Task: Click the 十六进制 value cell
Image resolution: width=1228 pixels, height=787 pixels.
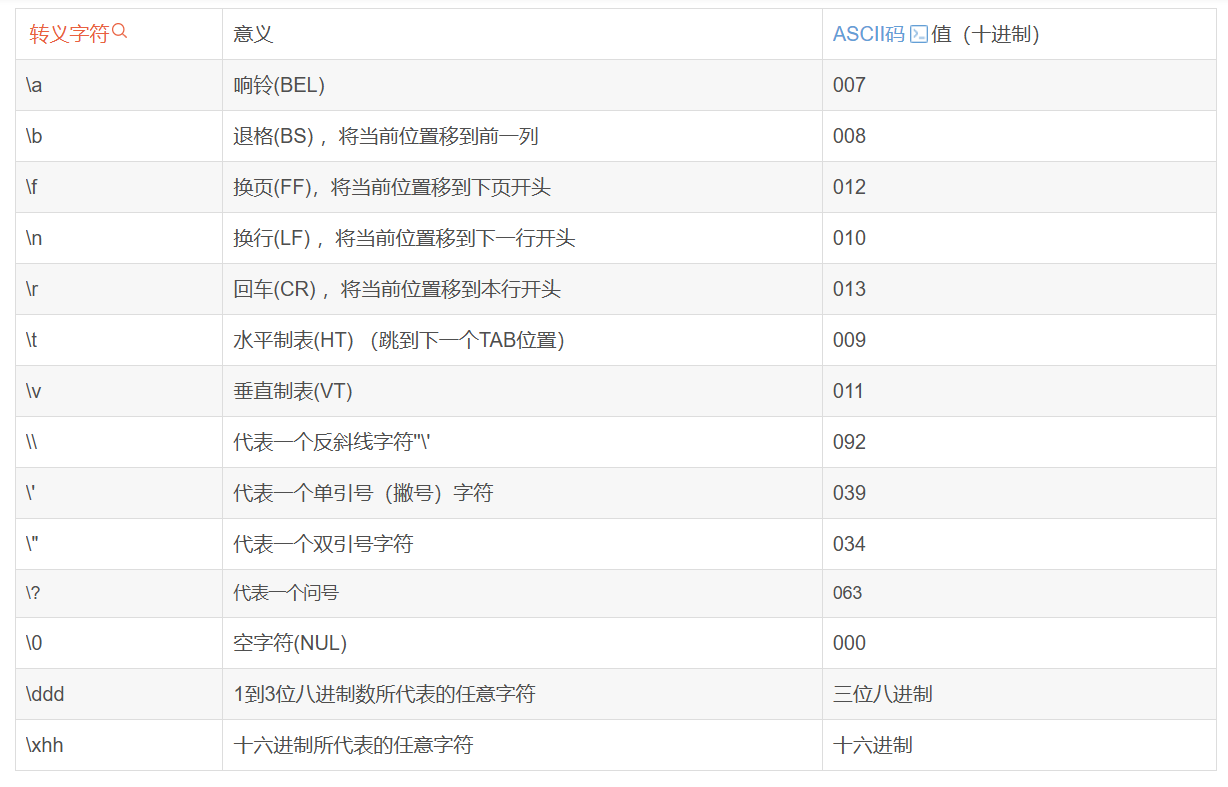Action: click(x=1019, y=745)
